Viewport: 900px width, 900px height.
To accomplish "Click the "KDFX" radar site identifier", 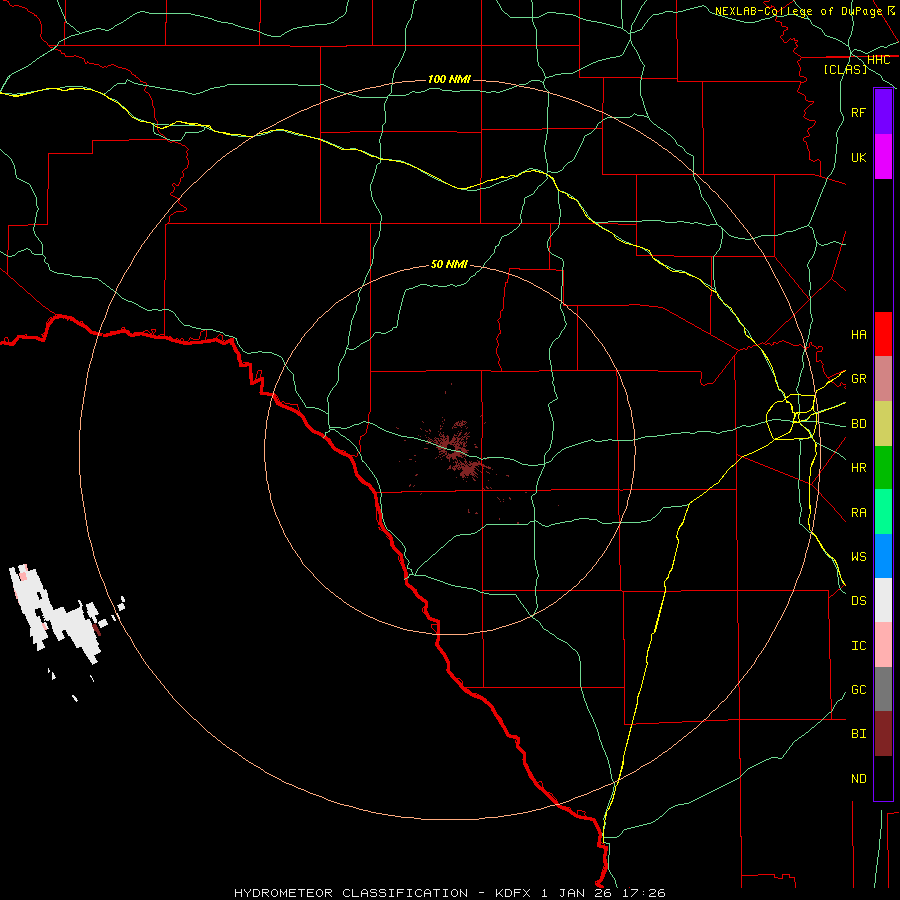I will click(x=514, y=893).
